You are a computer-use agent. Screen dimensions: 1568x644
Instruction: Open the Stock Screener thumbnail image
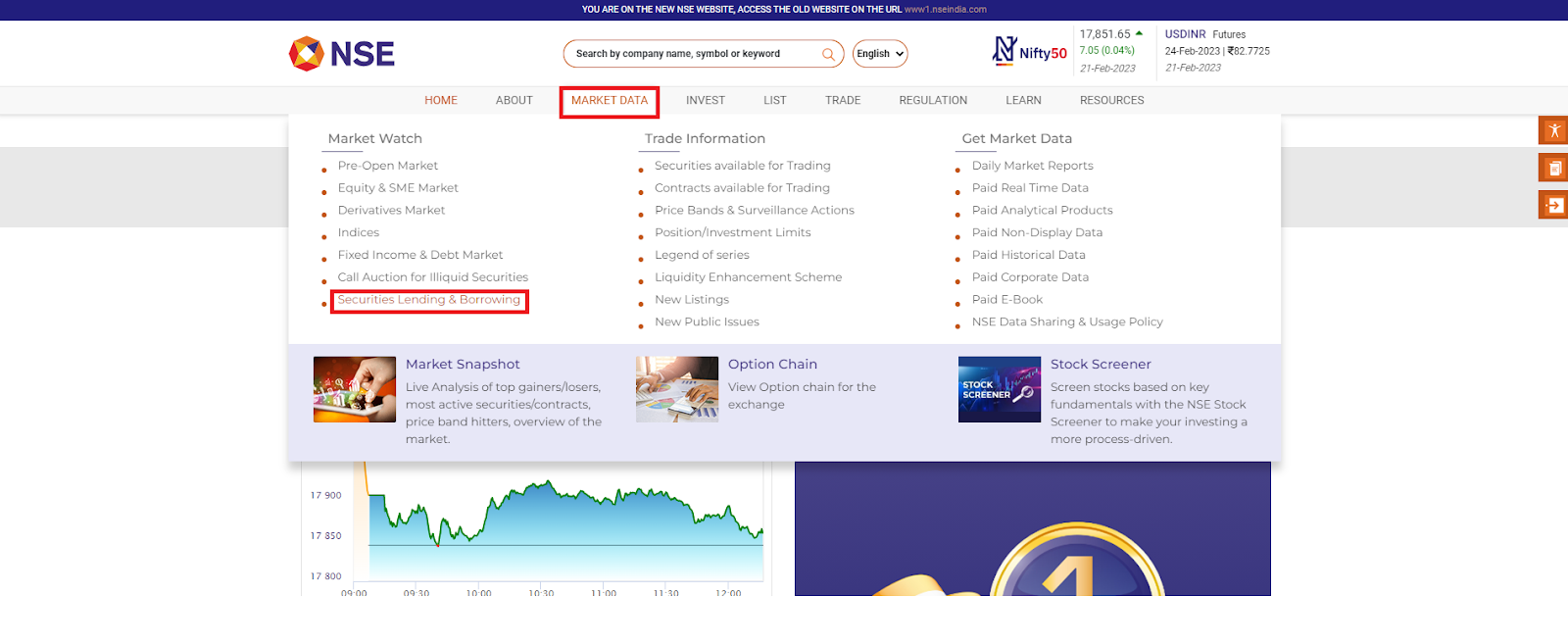[x=1000, y=389]
